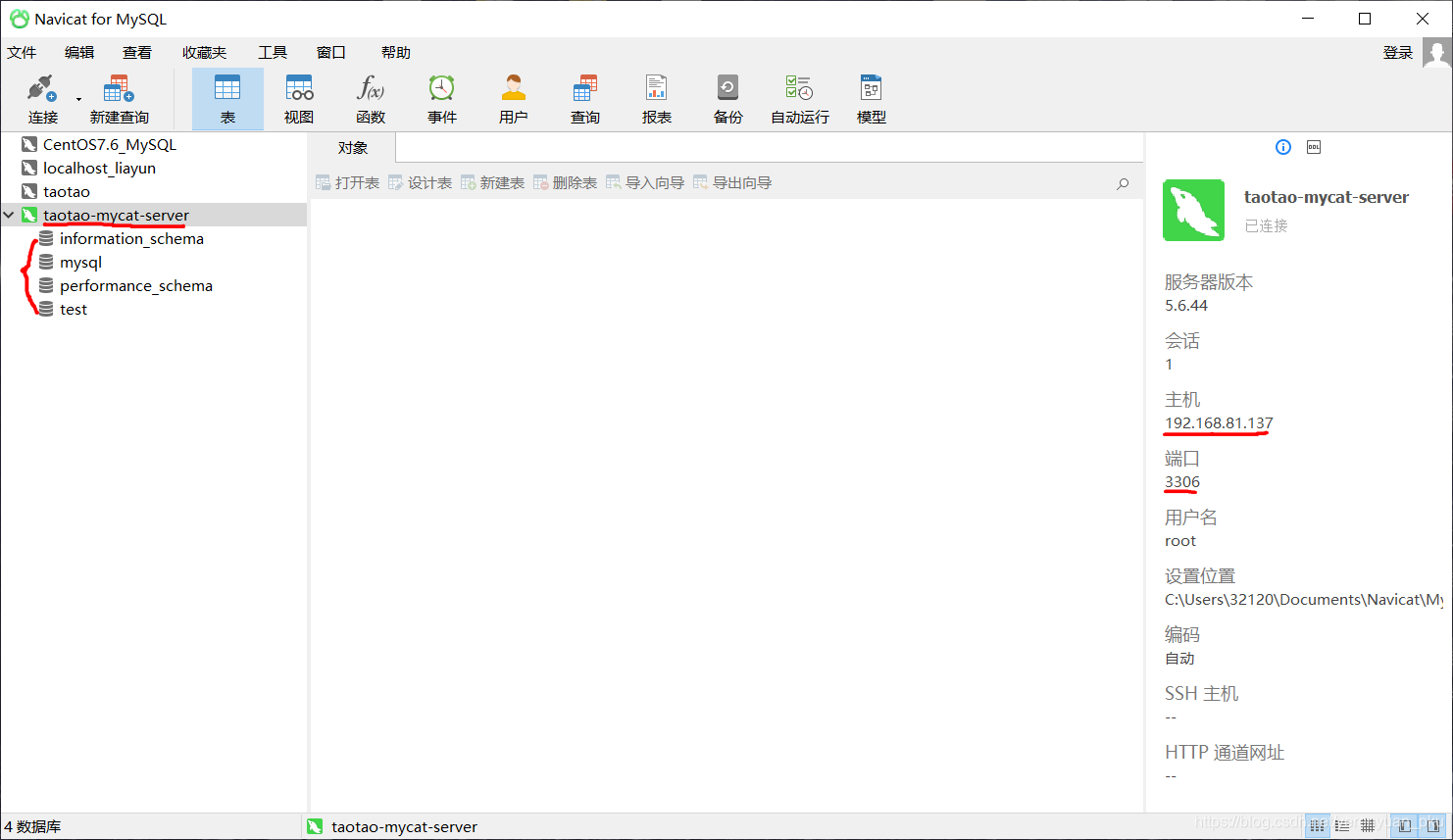
Task: Select the taotao connection in tree
Action: pyautogui.click(x=66, y=191)
